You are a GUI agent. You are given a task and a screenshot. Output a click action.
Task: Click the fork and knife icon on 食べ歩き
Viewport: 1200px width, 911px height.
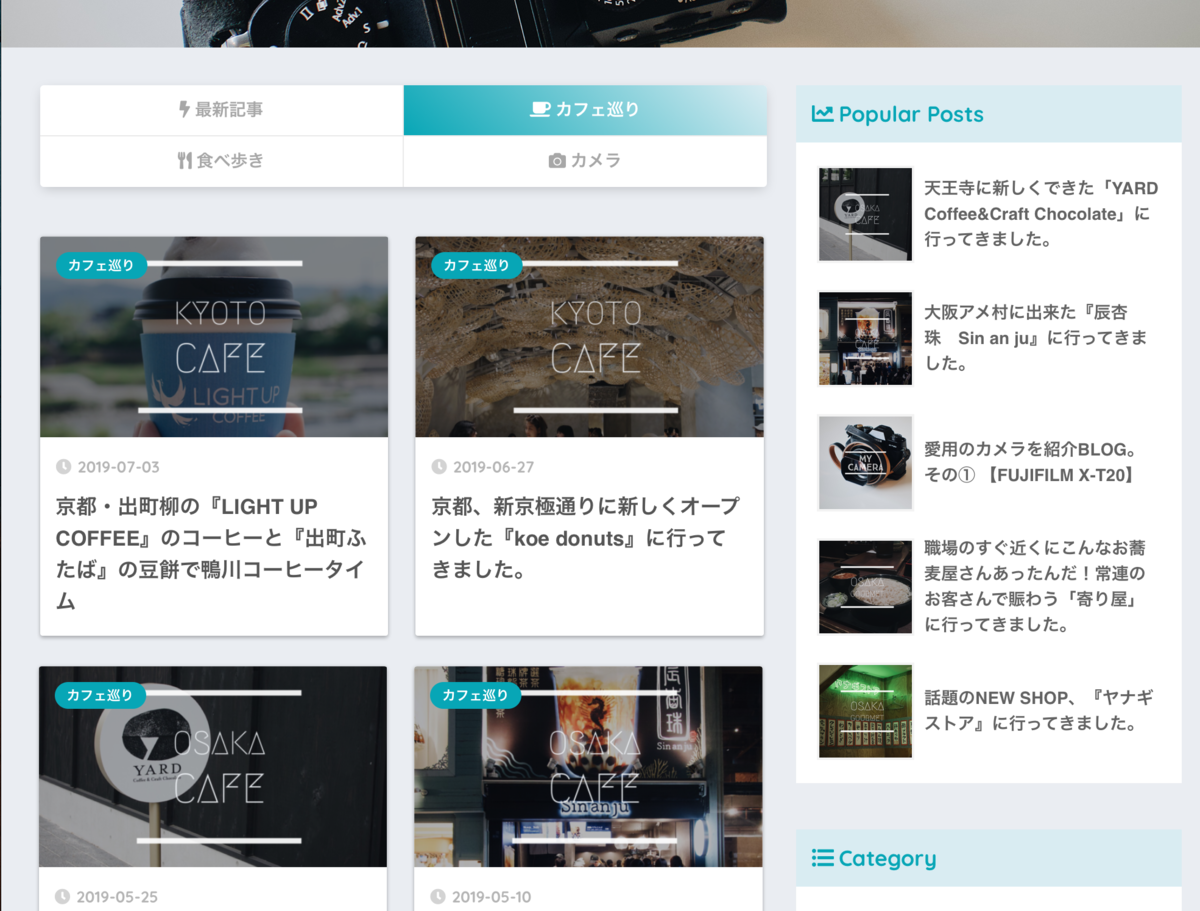[x=184, y=161]
